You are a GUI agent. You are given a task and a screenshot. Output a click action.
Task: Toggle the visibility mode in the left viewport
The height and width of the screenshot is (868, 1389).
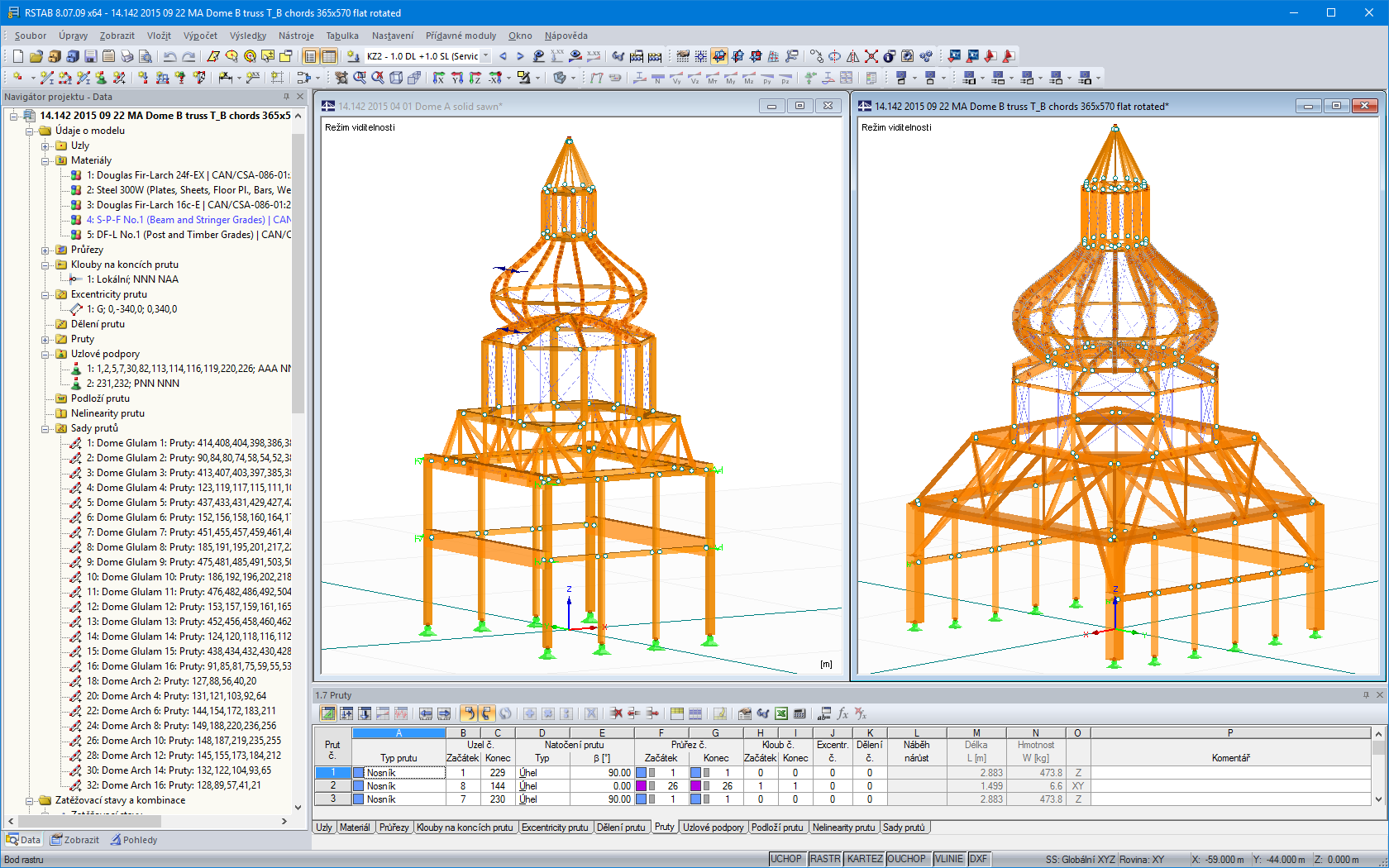point(361,127)
